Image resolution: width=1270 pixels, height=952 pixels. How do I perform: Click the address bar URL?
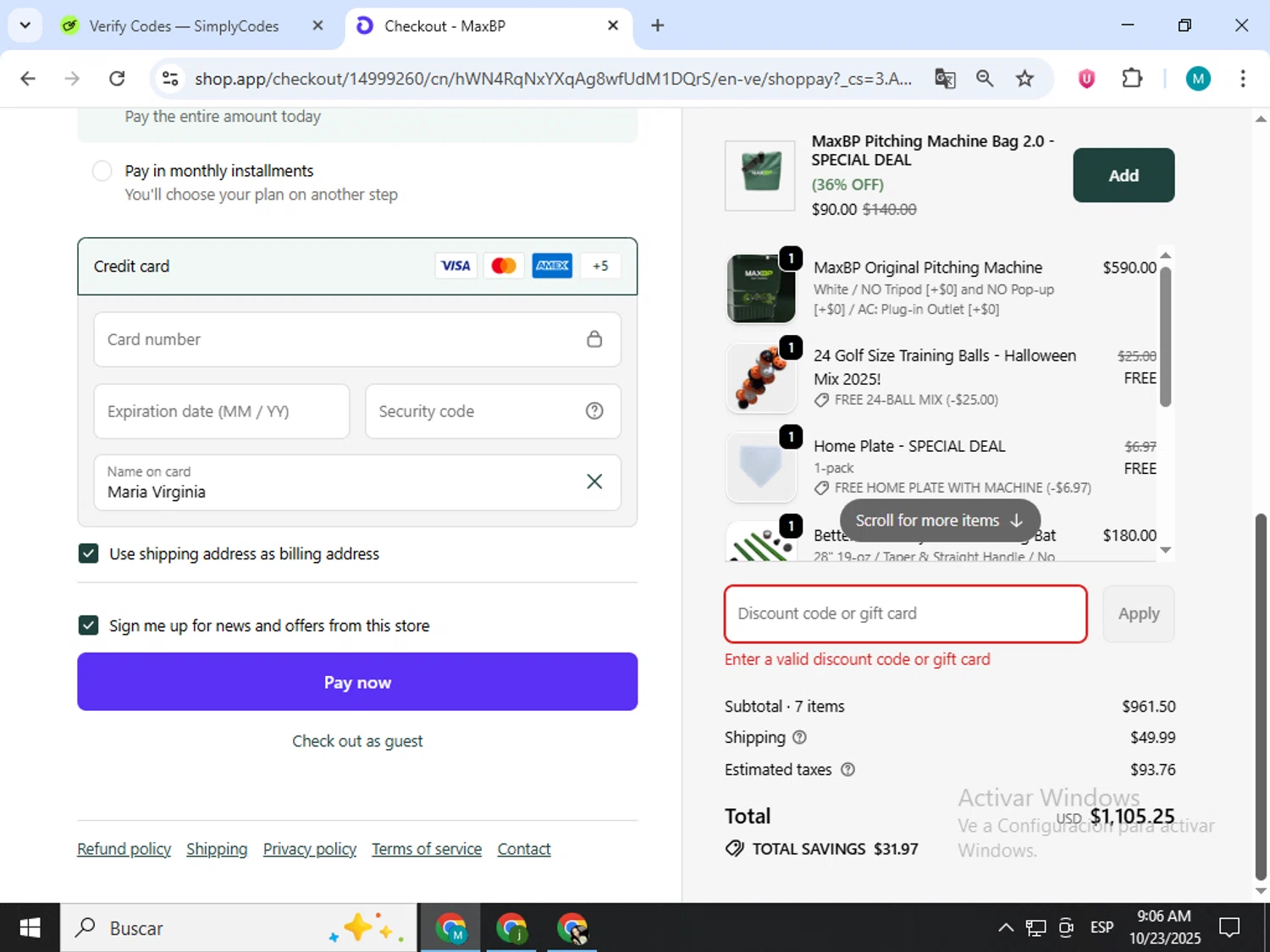click(x=553, y=79)
